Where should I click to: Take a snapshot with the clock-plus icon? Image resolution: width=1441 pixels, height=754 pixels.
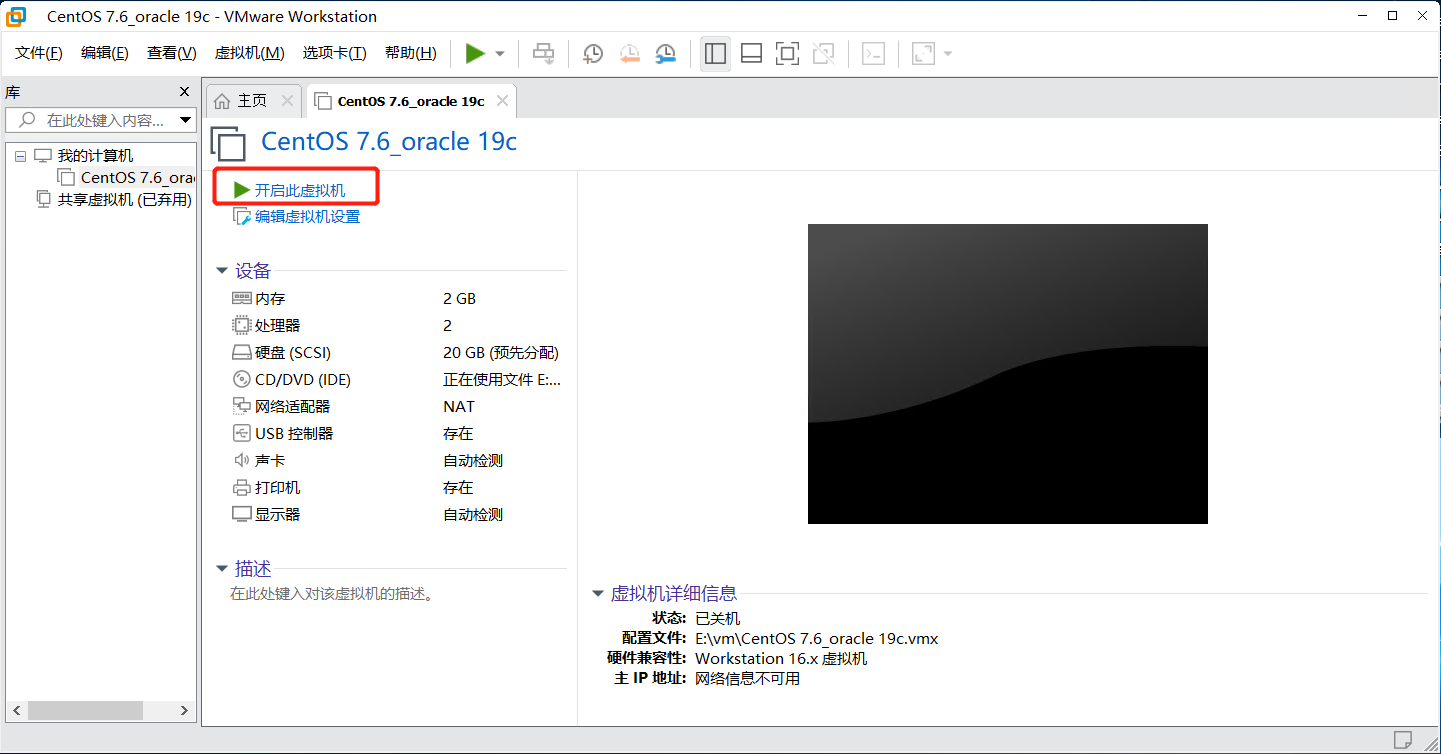pyautogui.click(x=593, y=54)
